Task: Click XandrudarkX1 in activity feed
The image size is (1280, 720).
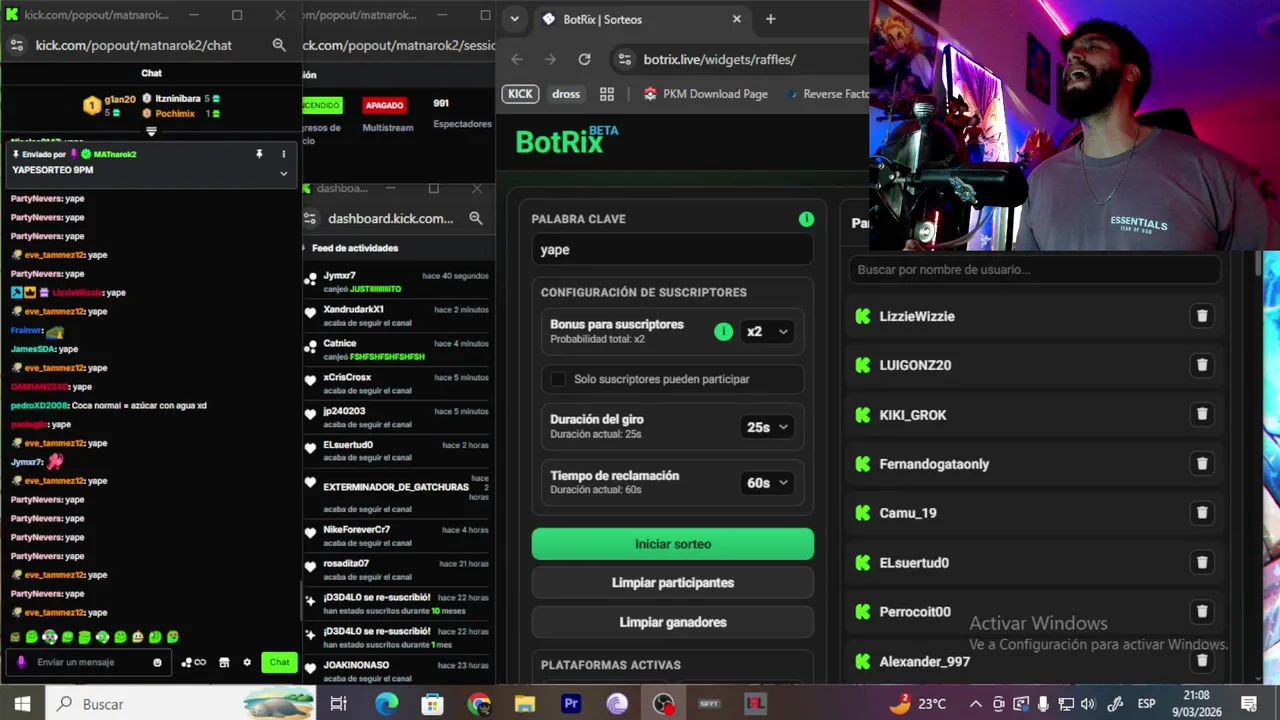Action: pyautogui.click(x=353, y=309)
